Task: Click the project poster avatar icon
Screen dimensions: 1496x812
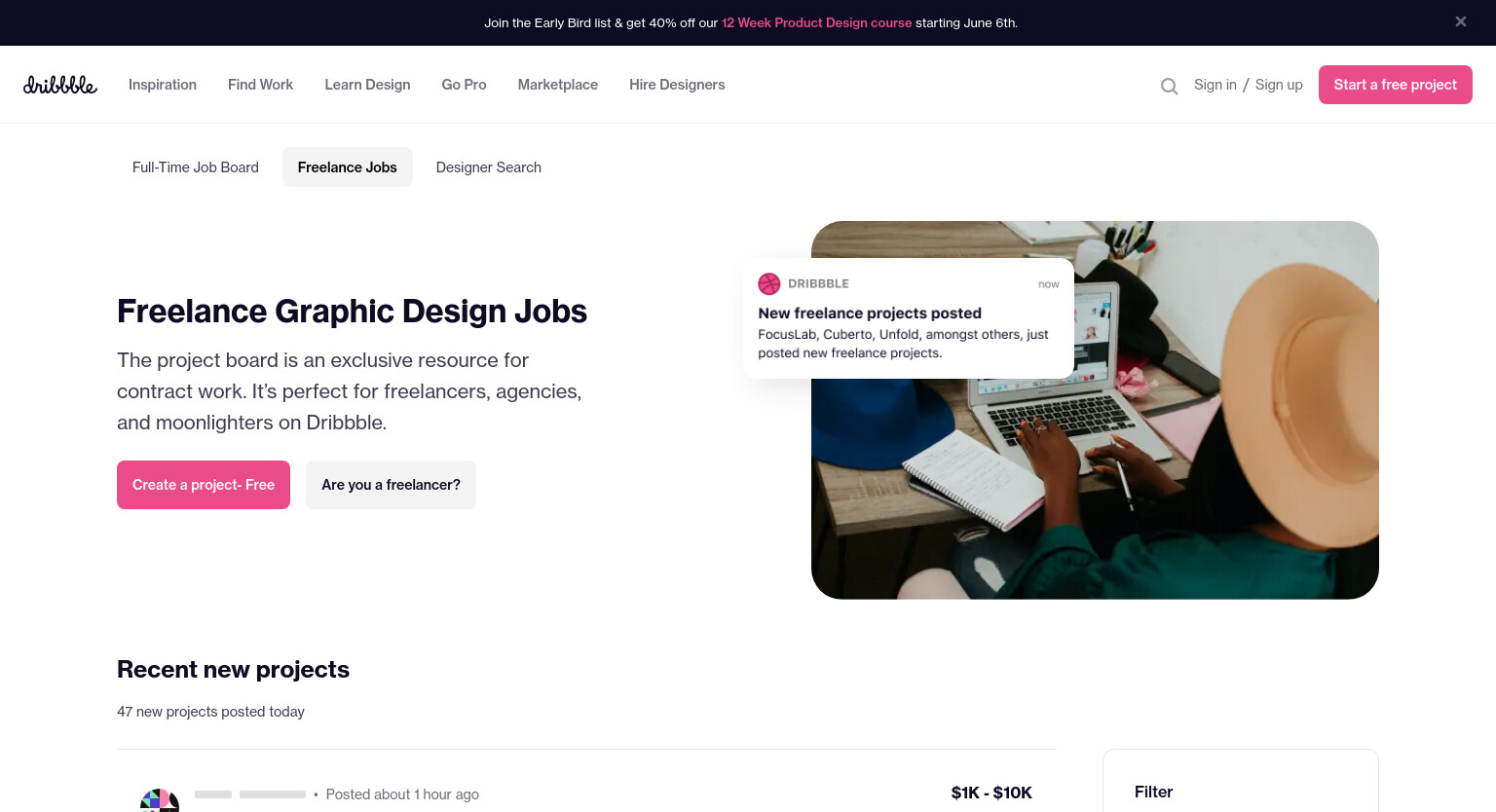Action: pyautogui.click(x=160, y=800)
